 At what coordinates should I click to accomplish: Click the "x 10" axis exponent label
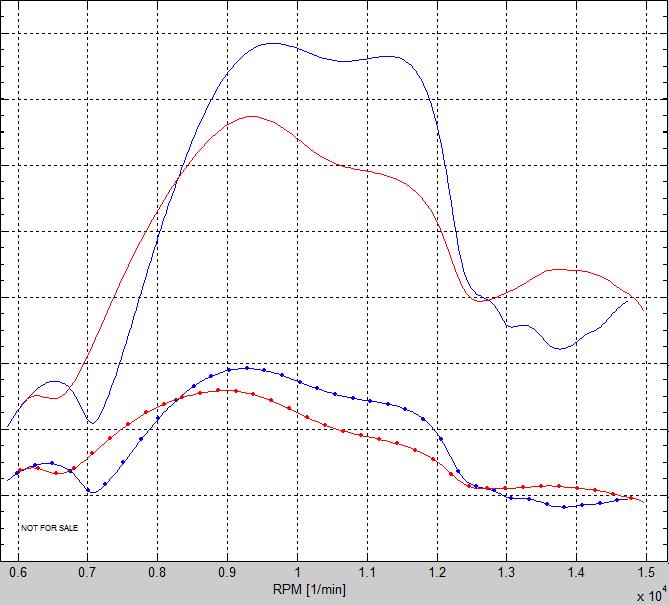646,595
